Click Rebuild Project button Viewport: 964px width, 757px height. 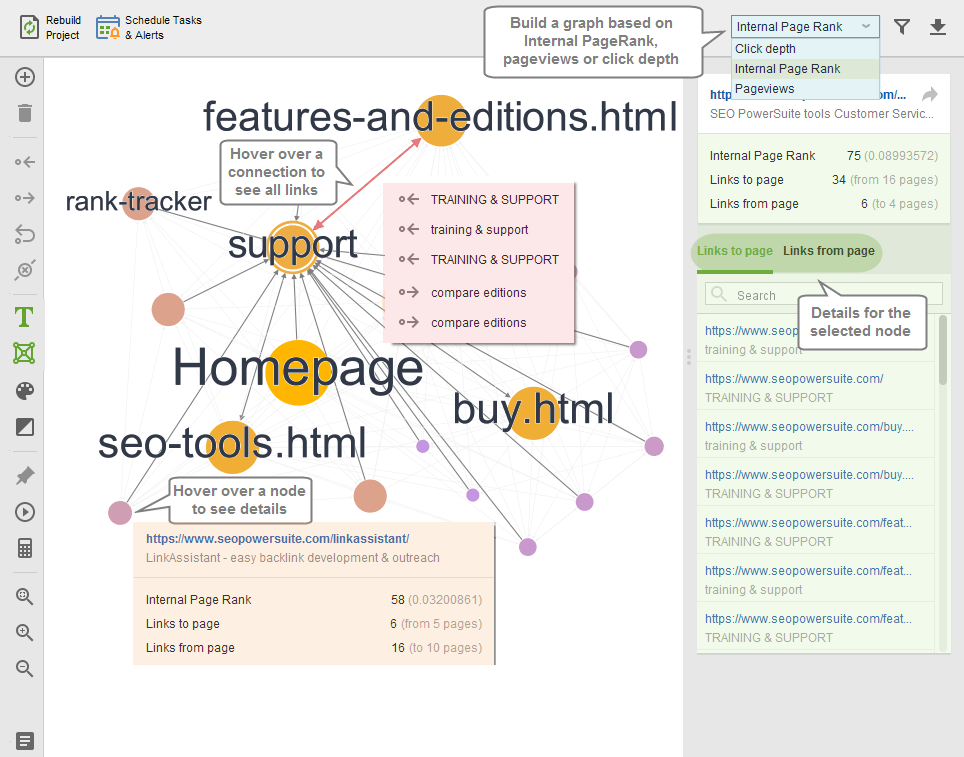pos(51,27)
